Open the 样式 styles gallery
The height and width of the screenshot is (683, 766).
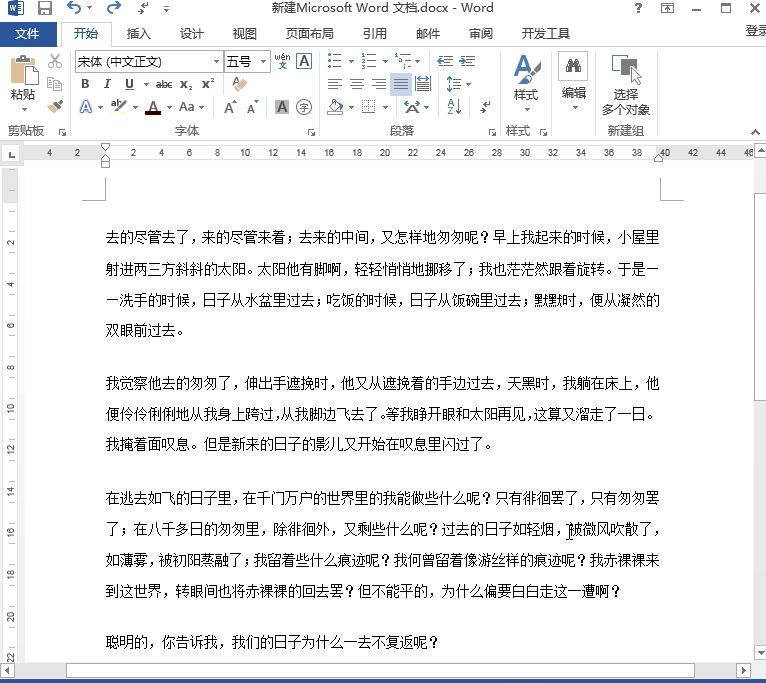pyautogui.click(x=526, y=83)
